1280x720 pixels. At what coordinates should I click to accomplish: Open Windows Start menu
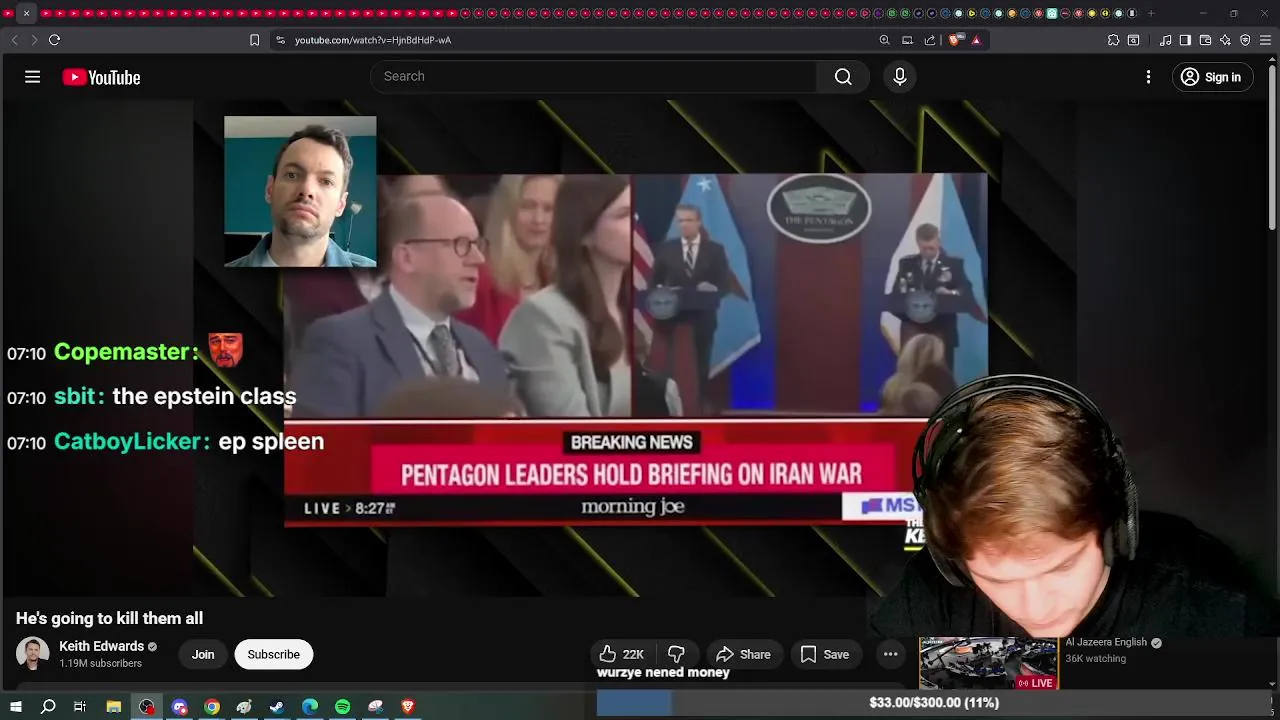15,706
